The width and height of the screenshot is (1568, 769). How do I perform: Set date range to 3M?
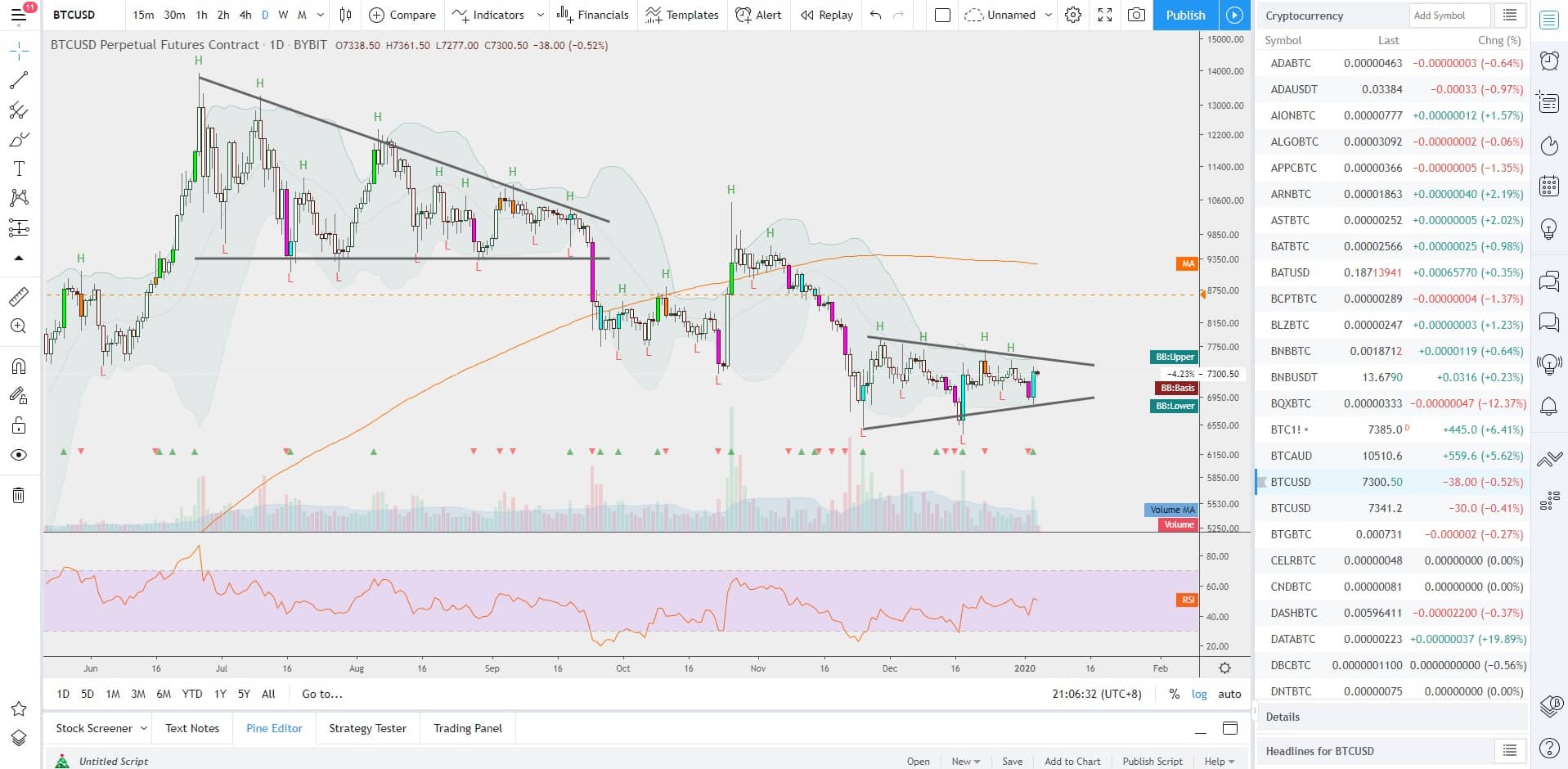[x=138, y=694]
